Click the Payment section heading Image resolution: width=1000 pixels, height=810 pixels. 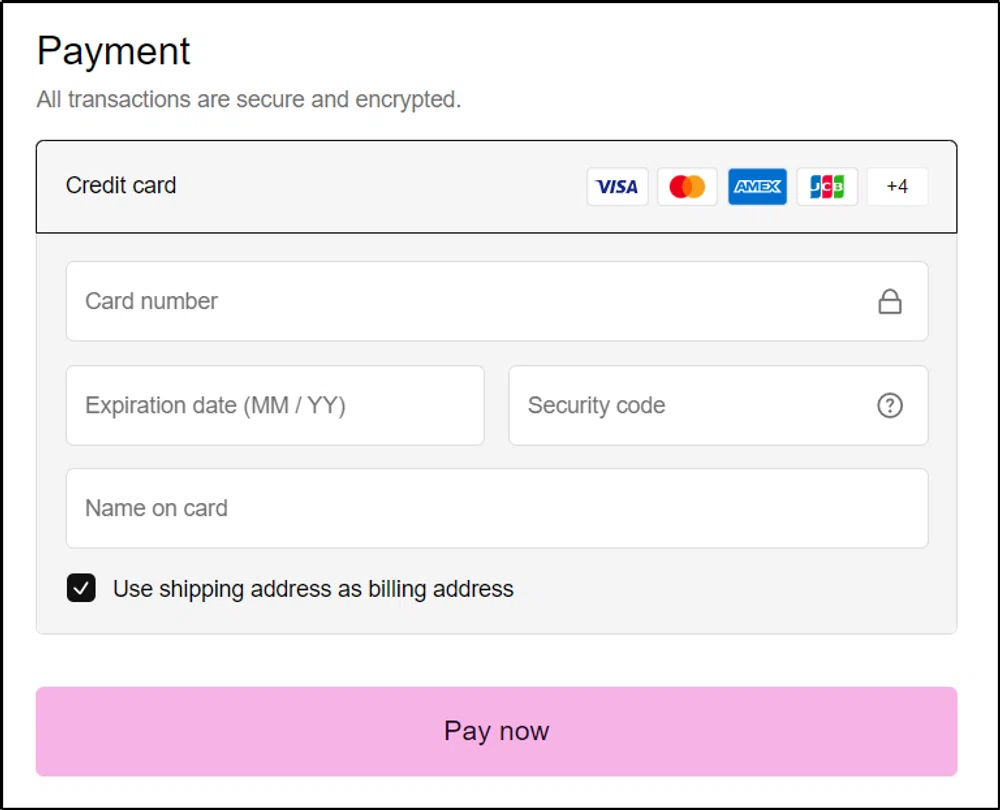tap(113, 51)
